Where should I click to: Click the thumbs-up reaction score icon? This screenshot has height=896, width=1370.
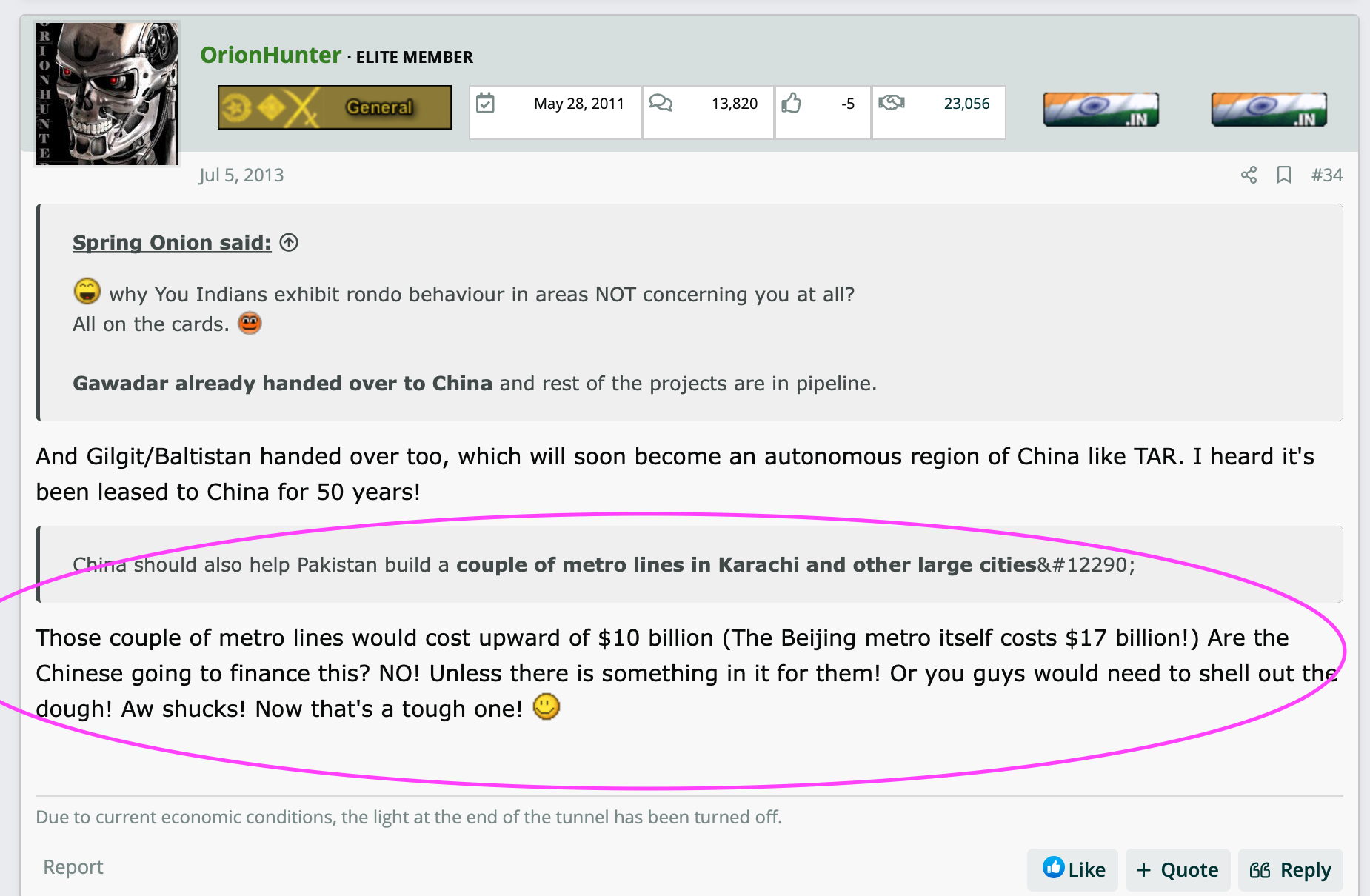791,103
